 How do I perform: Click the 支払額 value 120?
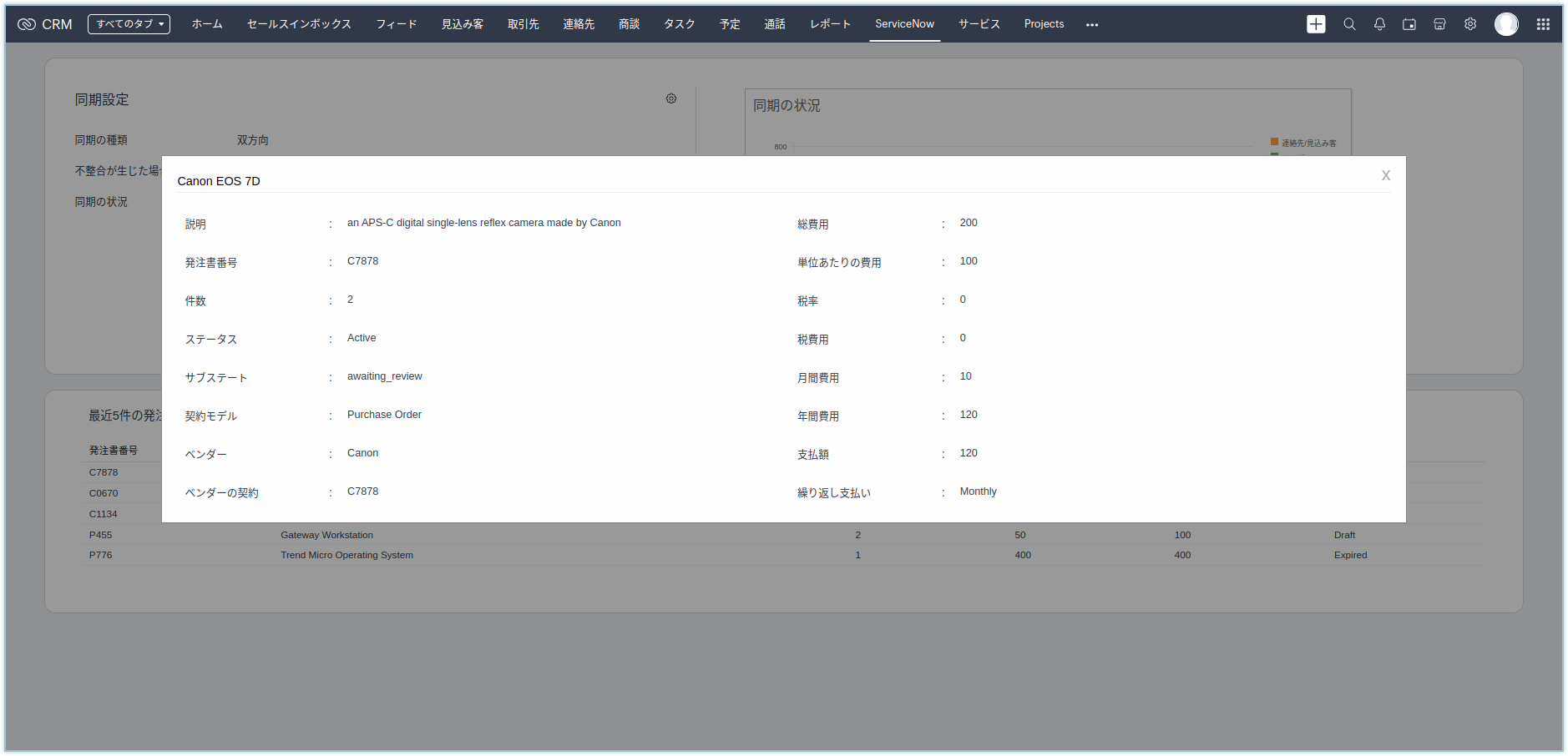pyautogui.click(x=969, y=453)
